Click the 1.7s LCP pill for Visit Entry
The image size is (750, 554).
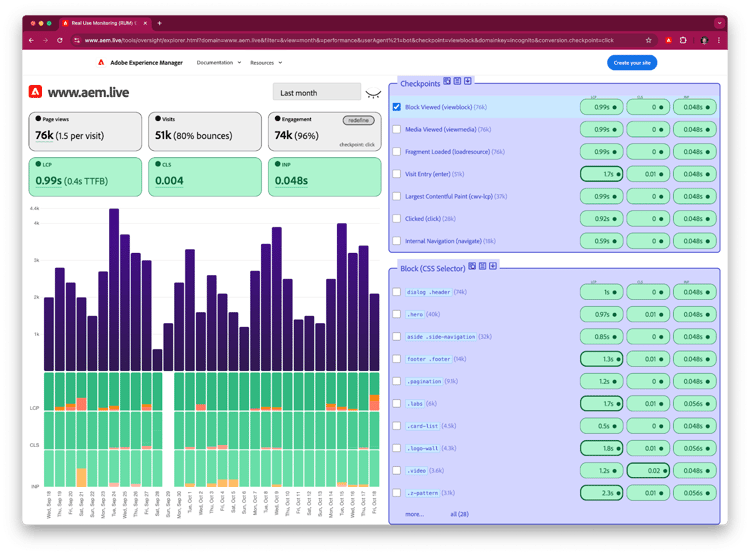(601, 174)
